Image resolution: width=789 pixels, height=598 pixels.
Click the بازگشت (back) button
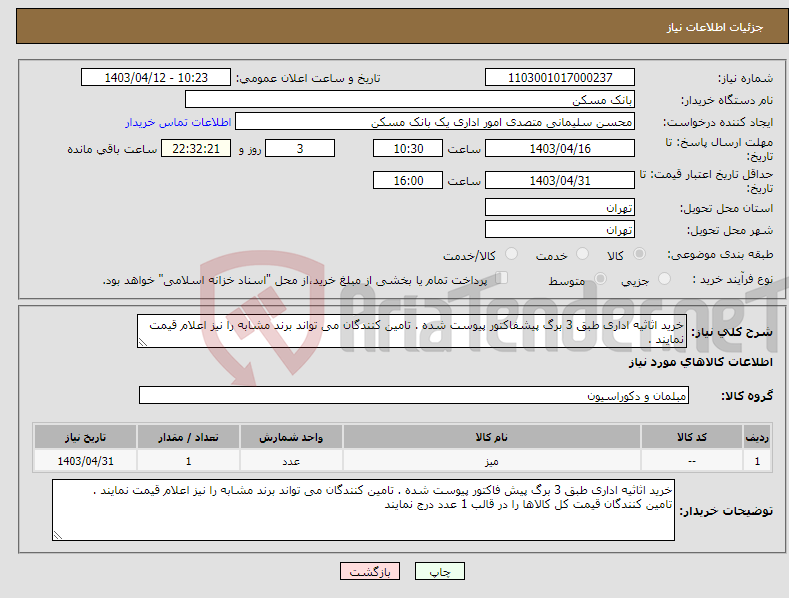[x=370, y=571]
